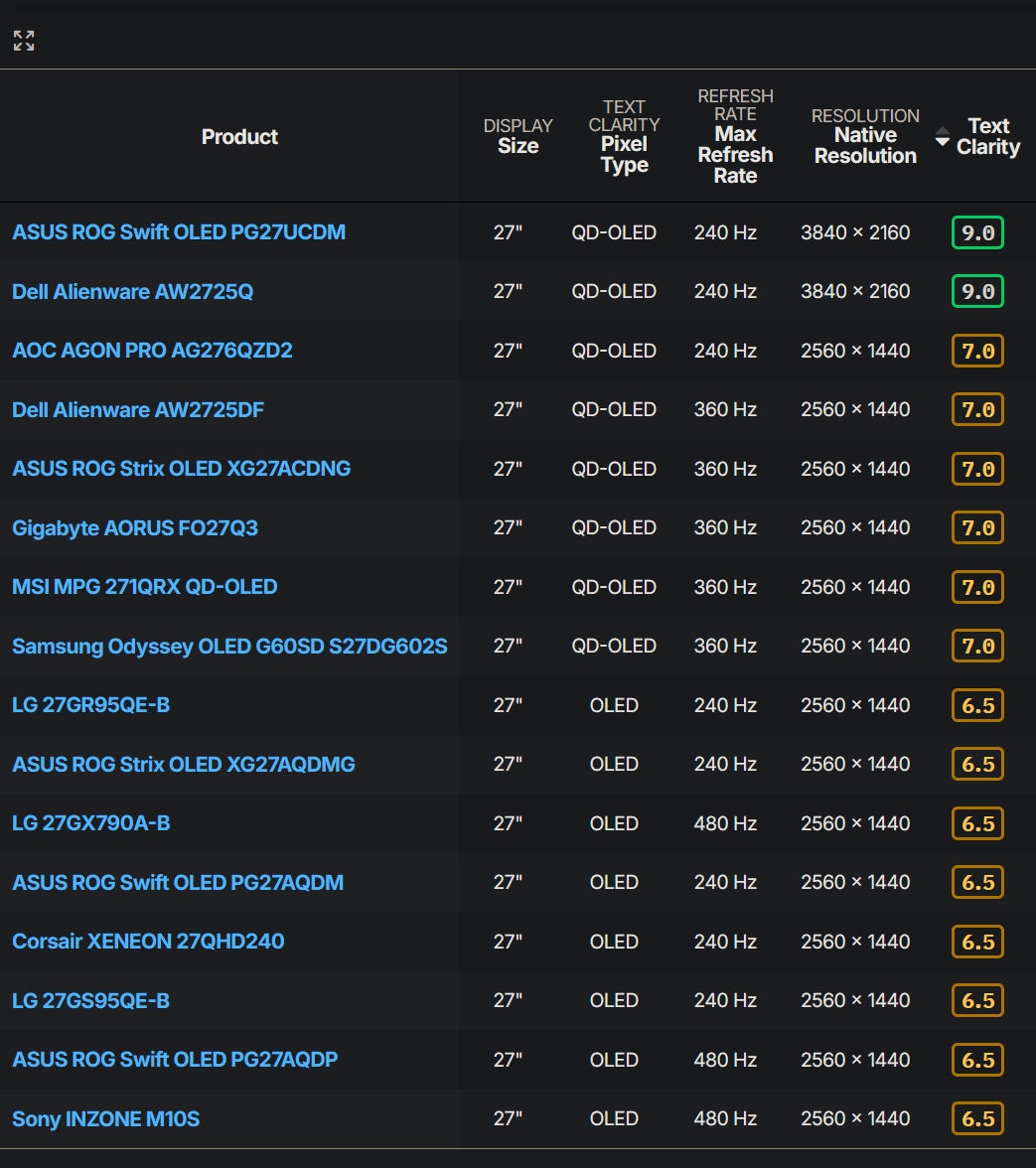Click OLED pixel type for ASUS PG27AQDM
The width and height of the screenshot is (1036, 1168).
614,883
